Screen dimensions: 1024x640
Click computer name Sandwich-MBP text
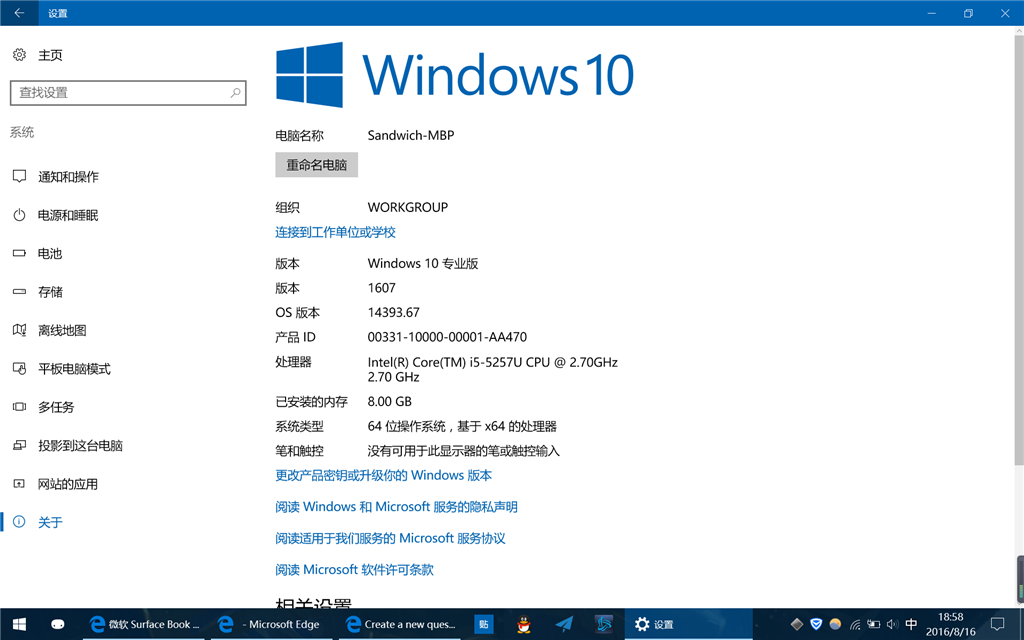coord(411,136)
